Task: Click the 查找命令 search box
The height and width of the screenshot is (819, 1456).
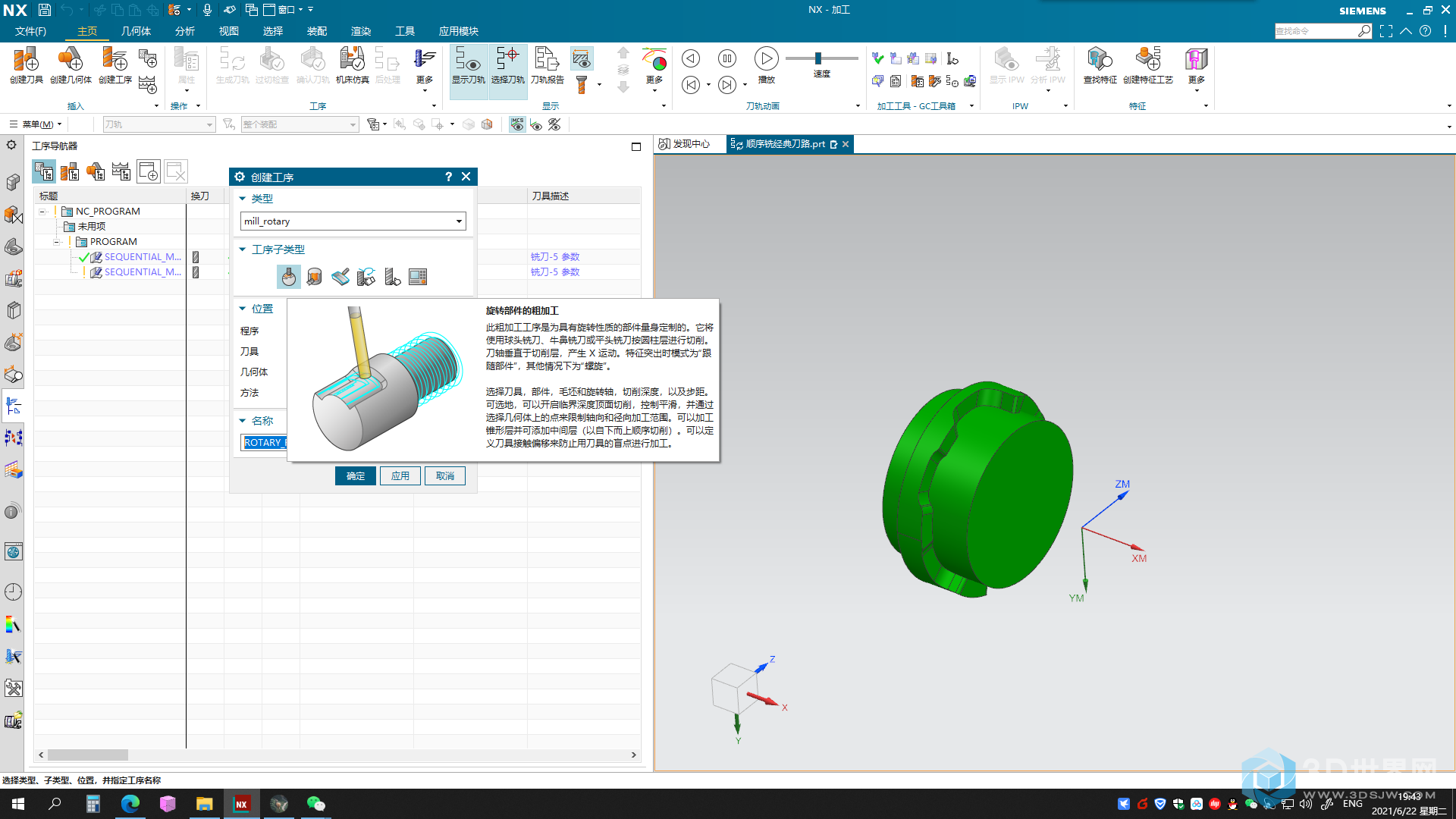Action: [1323, 31]
